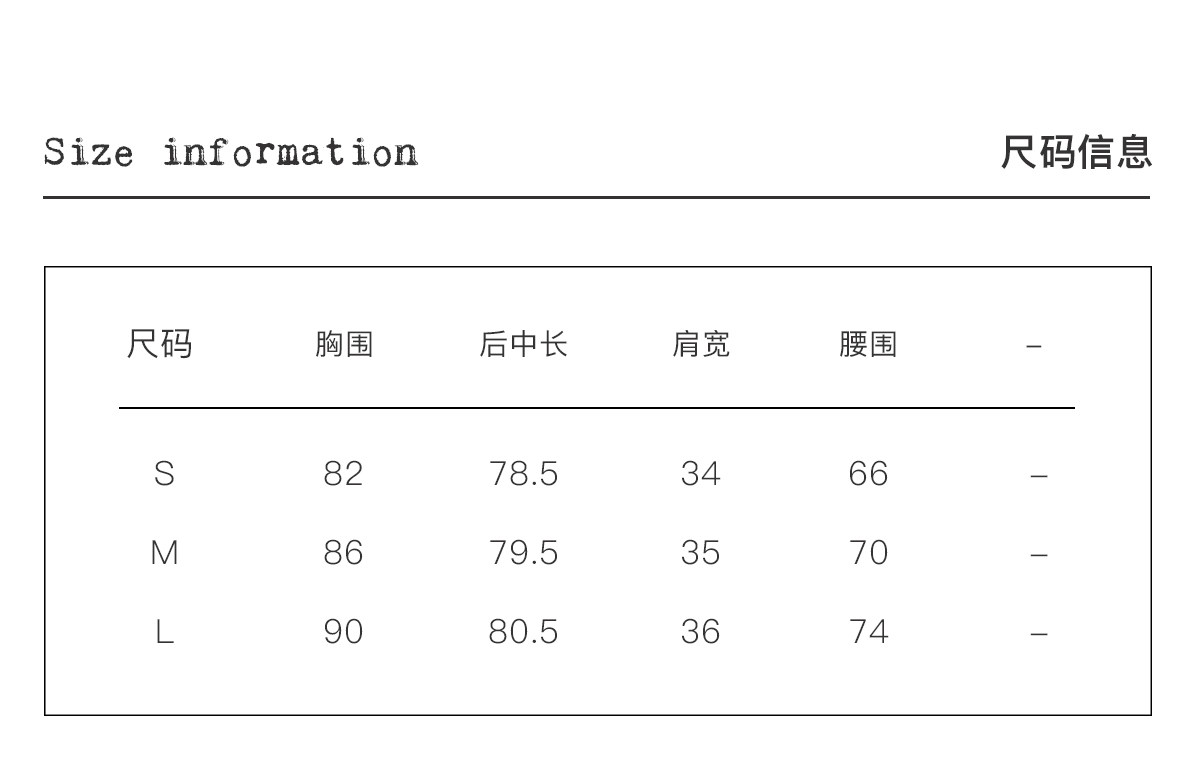Image resolution: width=1194 pixels, height=763 pixels.
Task: Select shoulder width value 36
Action: (700, 632)
